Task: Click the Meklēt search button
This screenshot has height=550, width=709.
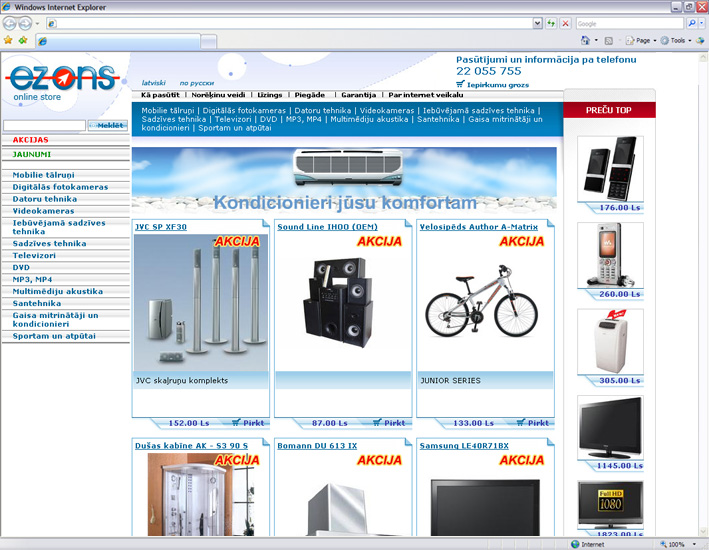Action: point(108,125)
